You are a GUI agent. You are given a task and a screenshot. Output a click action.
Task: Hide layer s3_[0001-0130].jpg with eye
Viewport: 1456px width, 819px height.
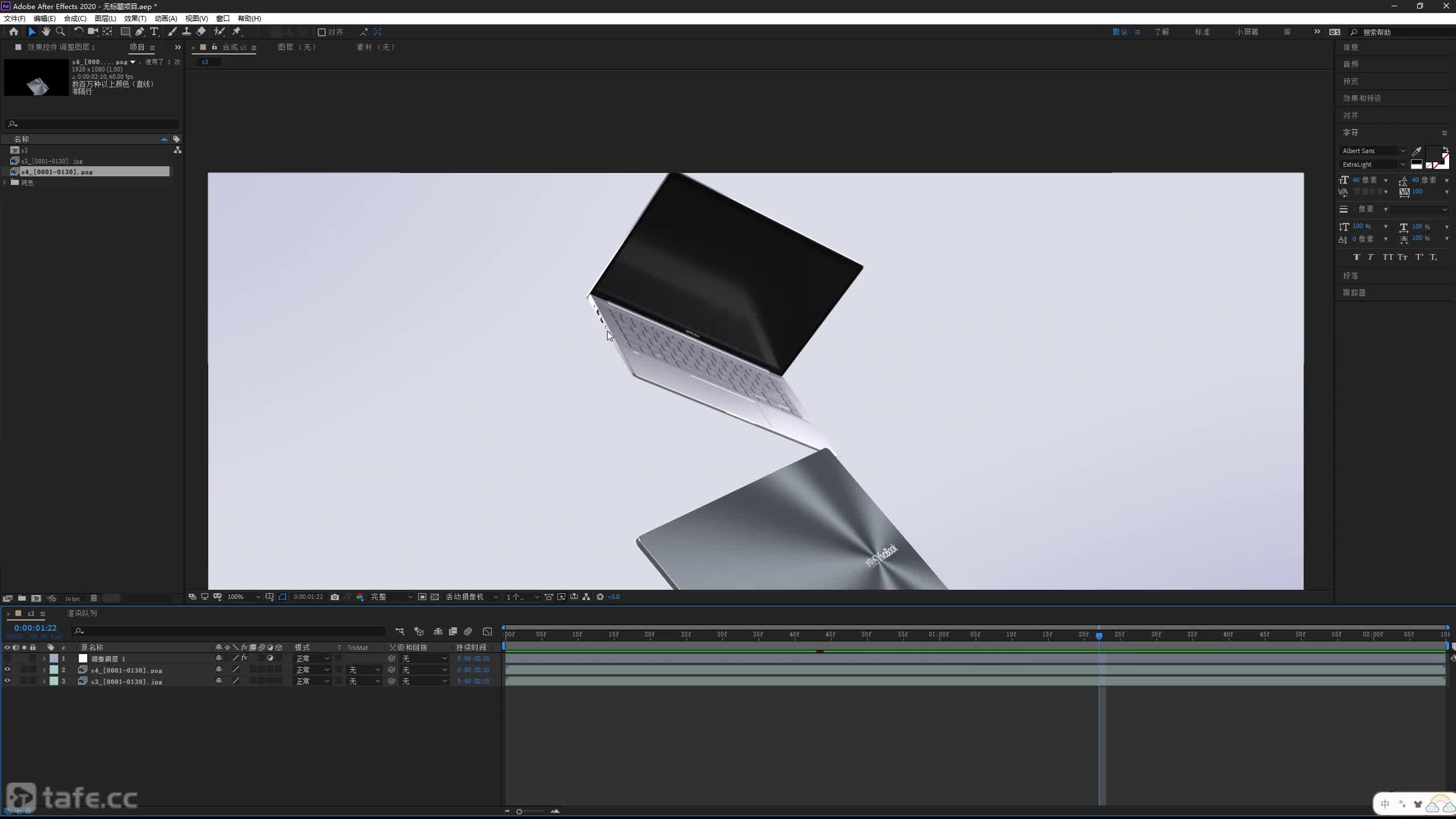click(7, 681)
